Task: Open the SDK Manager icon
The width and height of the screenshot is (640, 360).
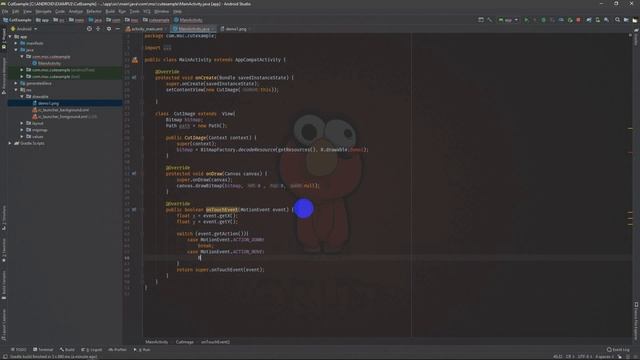Action: click(607, 20)
